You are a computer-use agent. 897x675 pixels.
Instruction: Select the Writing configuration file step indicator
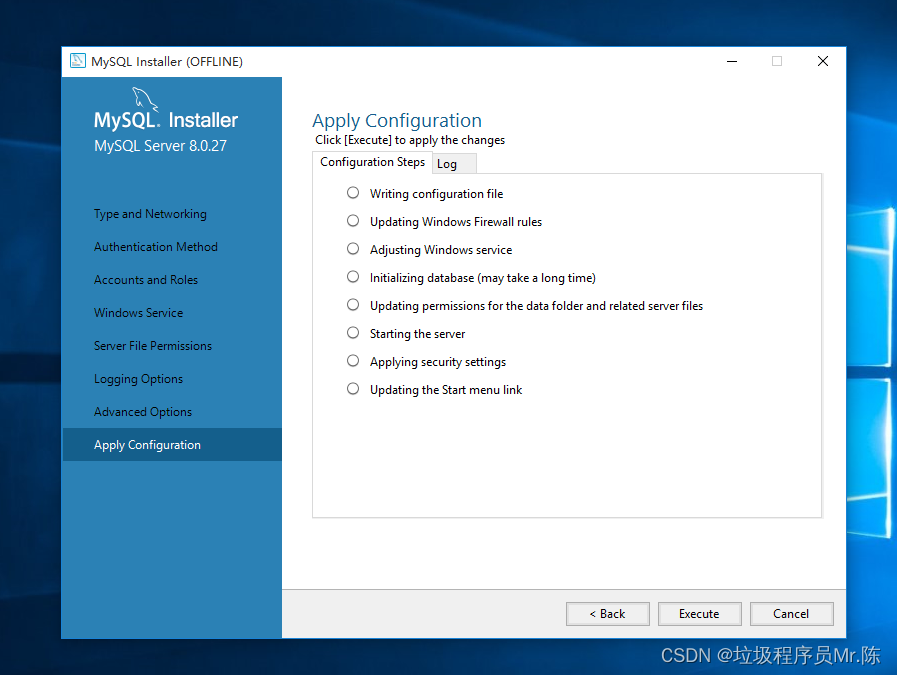point(353,193)
